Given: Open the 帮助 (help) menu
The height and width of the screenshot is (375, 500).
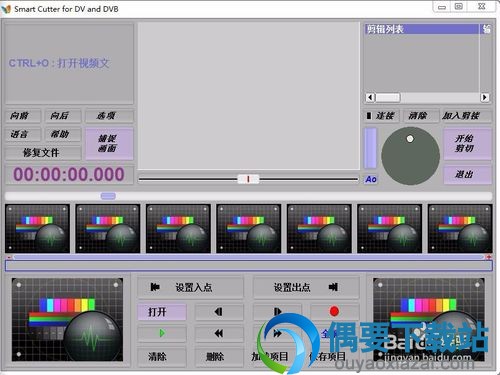Looking at the screenshot, I should pos(63,134).
